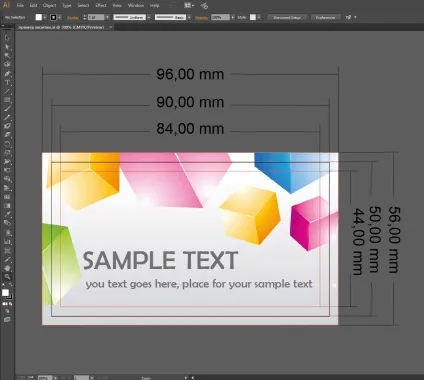This screenshot has width=424, height=380.
Task: Select the Symbol Sprayer tool
Action: (7, 232)
